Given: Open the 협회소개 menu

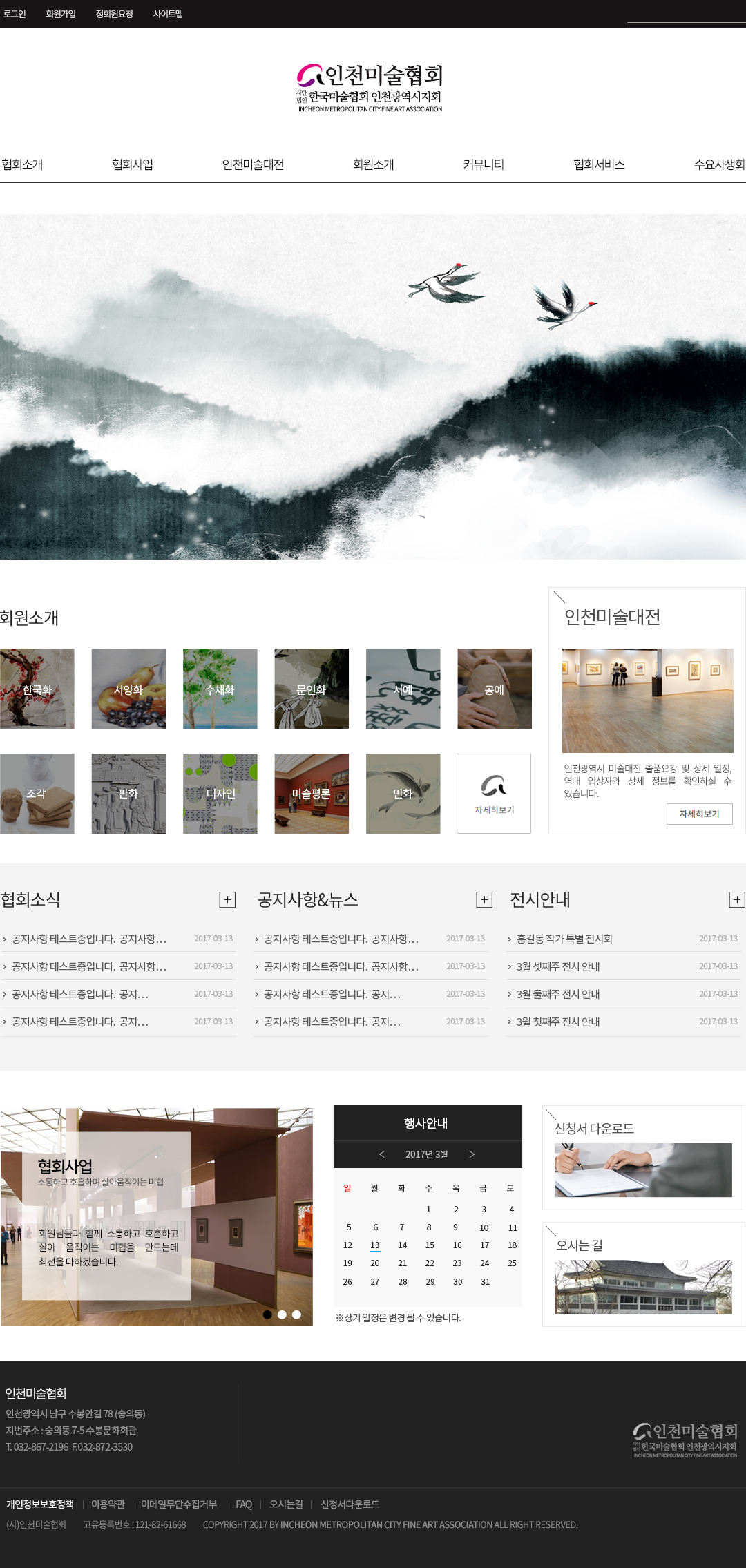Looking at the screenshot, I should [x=22, y=164].
